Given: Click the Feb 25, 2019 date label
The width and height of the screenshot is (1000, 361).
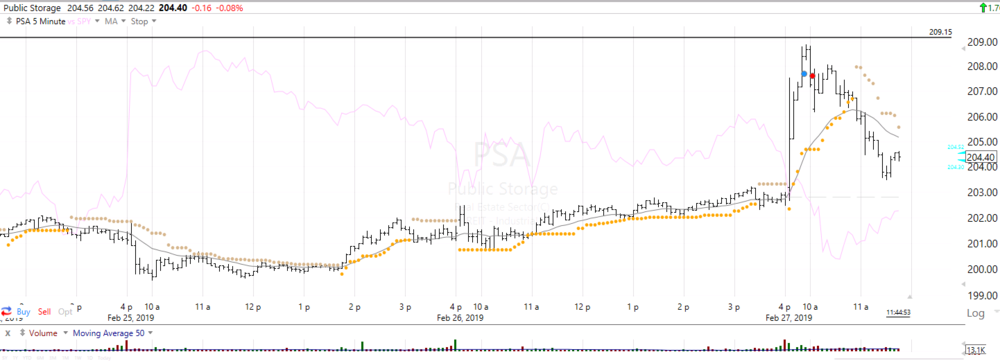Looking at the screenshot, I should click(130, 317).
